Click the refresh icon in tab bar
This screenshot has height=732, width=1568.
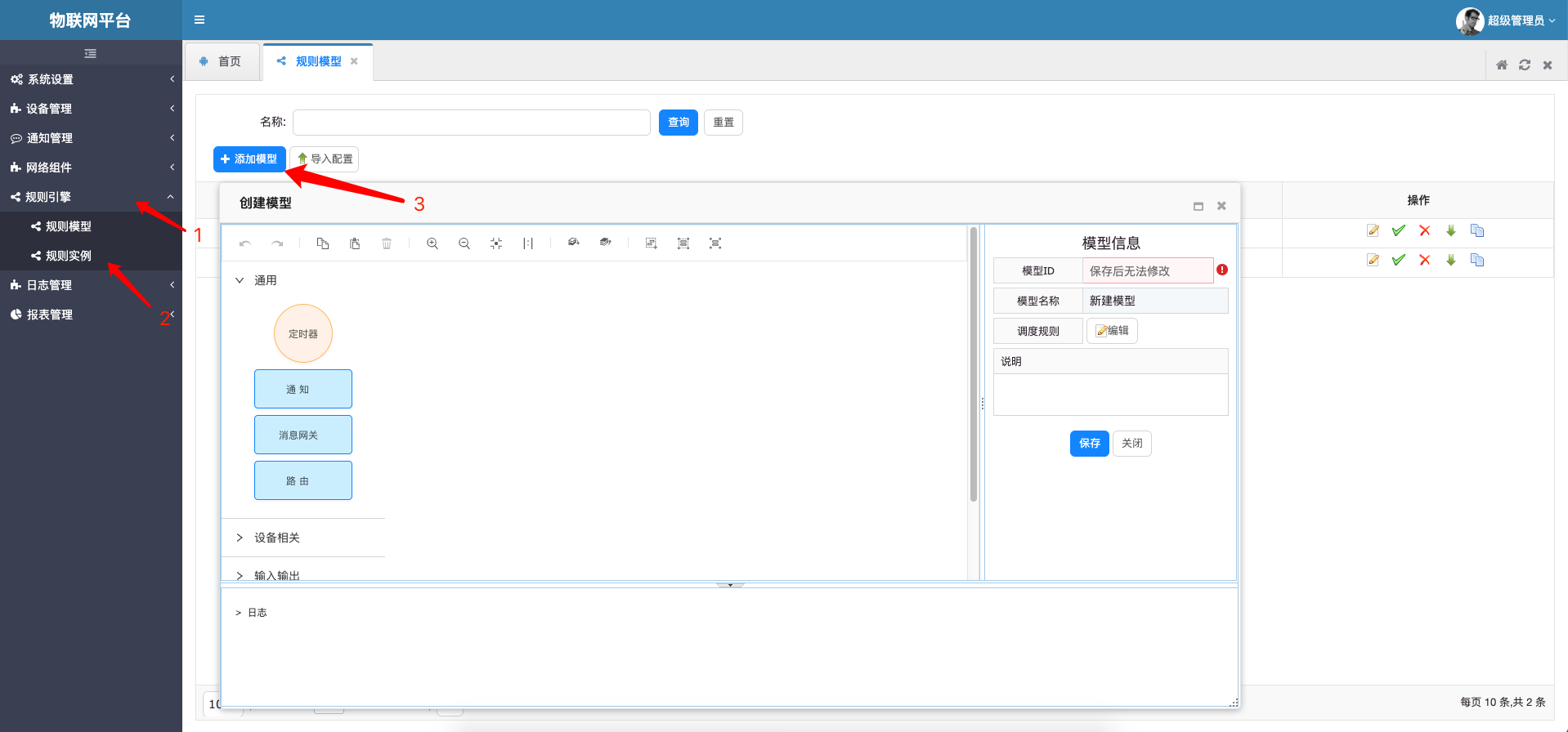click(x=1525, y=65)
